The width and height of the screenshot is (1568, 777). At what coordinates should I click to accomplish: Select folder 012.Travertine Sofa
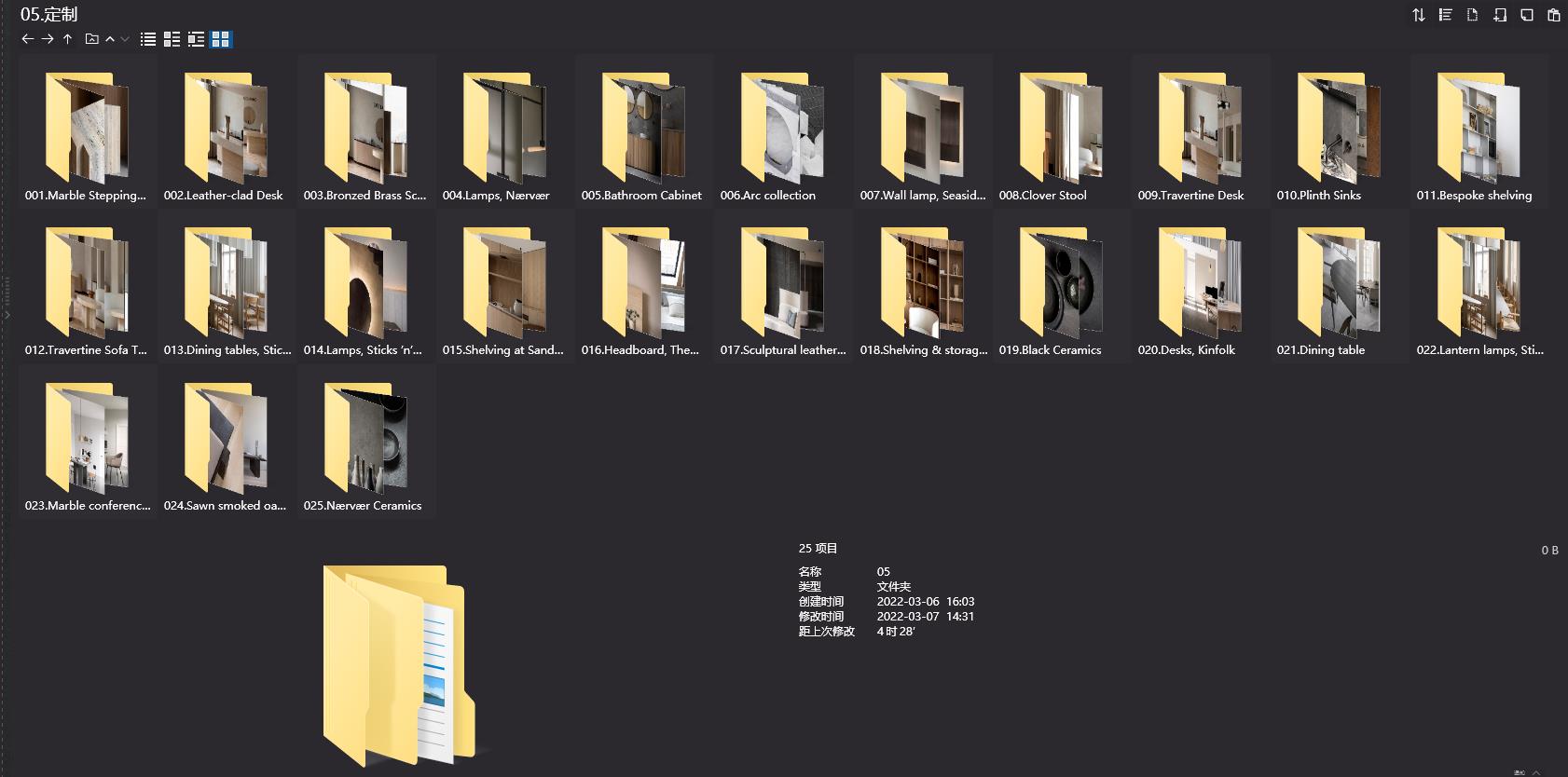pyautogui.click(x=88, y=285)
